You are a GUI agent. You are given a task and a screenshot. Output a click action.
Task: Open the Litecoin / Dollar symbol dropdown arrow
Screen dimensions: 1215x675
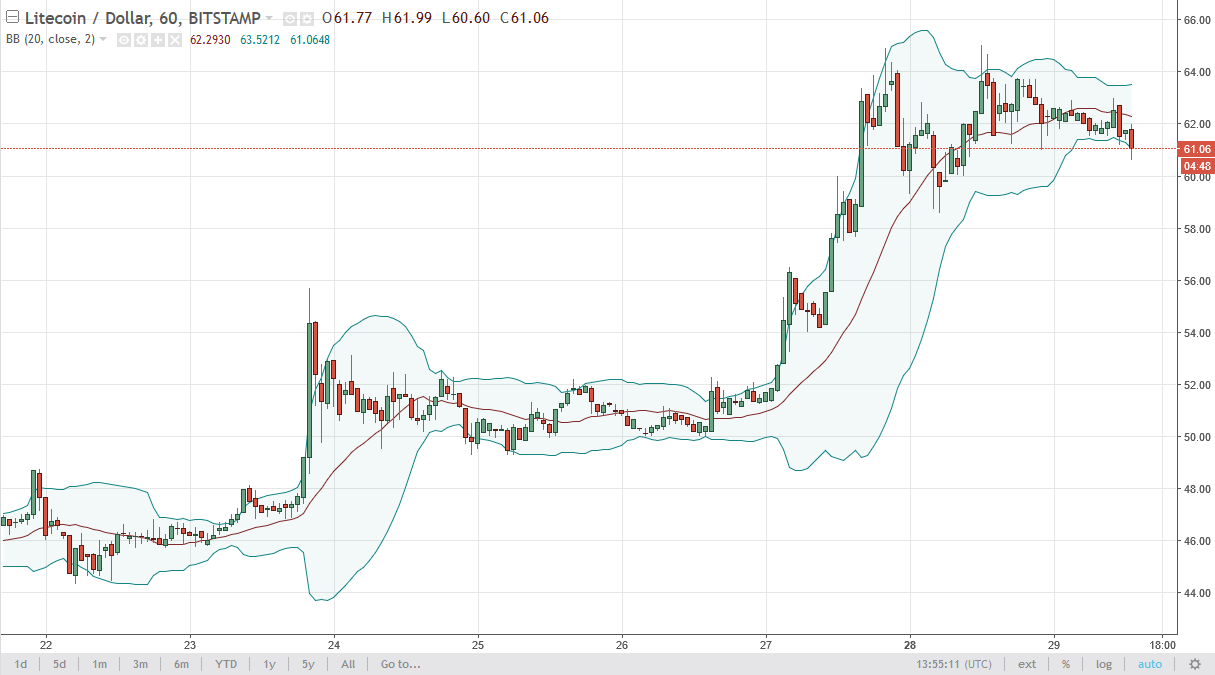[x=269, y=18]
